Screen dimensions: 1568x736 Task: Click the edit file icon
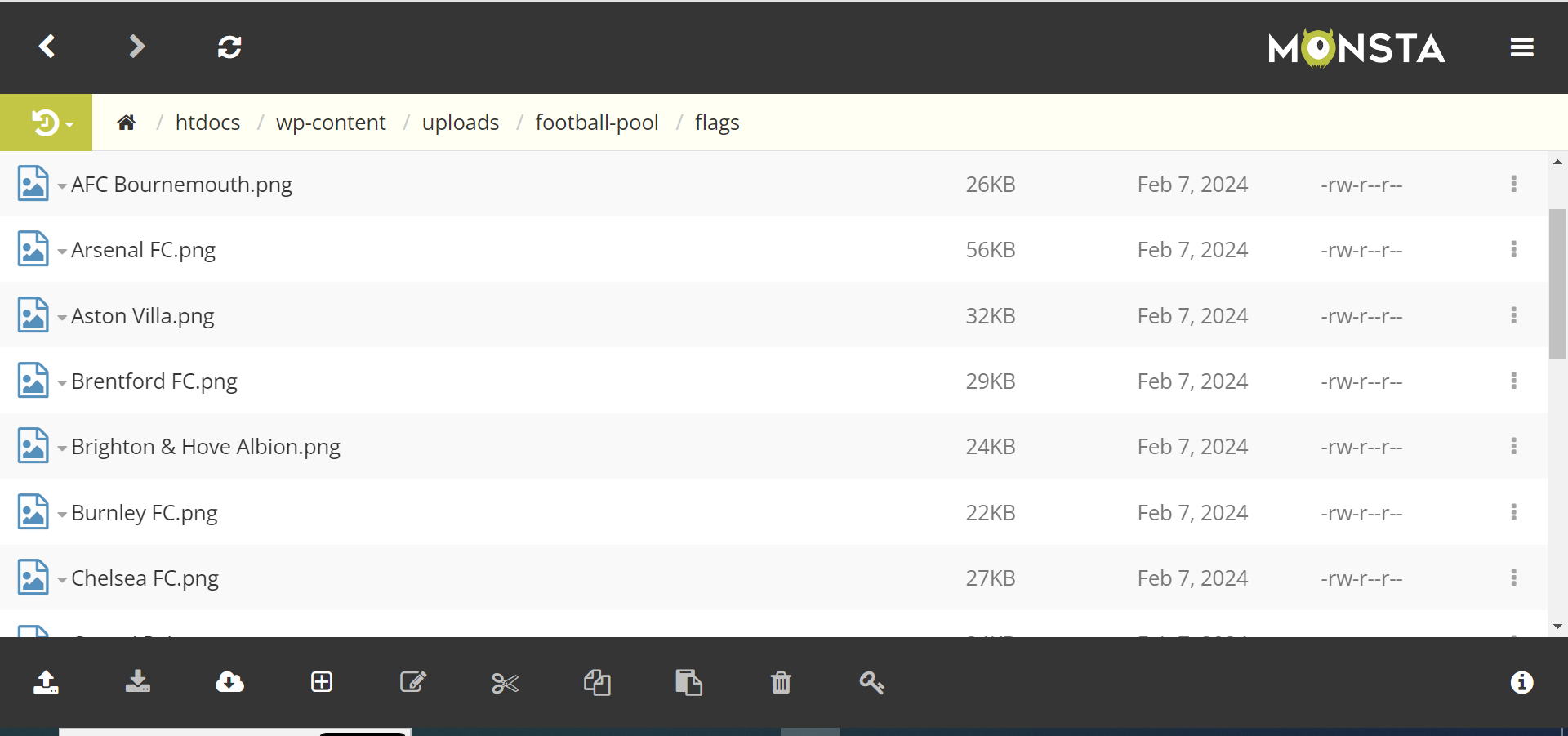point(413,682)
